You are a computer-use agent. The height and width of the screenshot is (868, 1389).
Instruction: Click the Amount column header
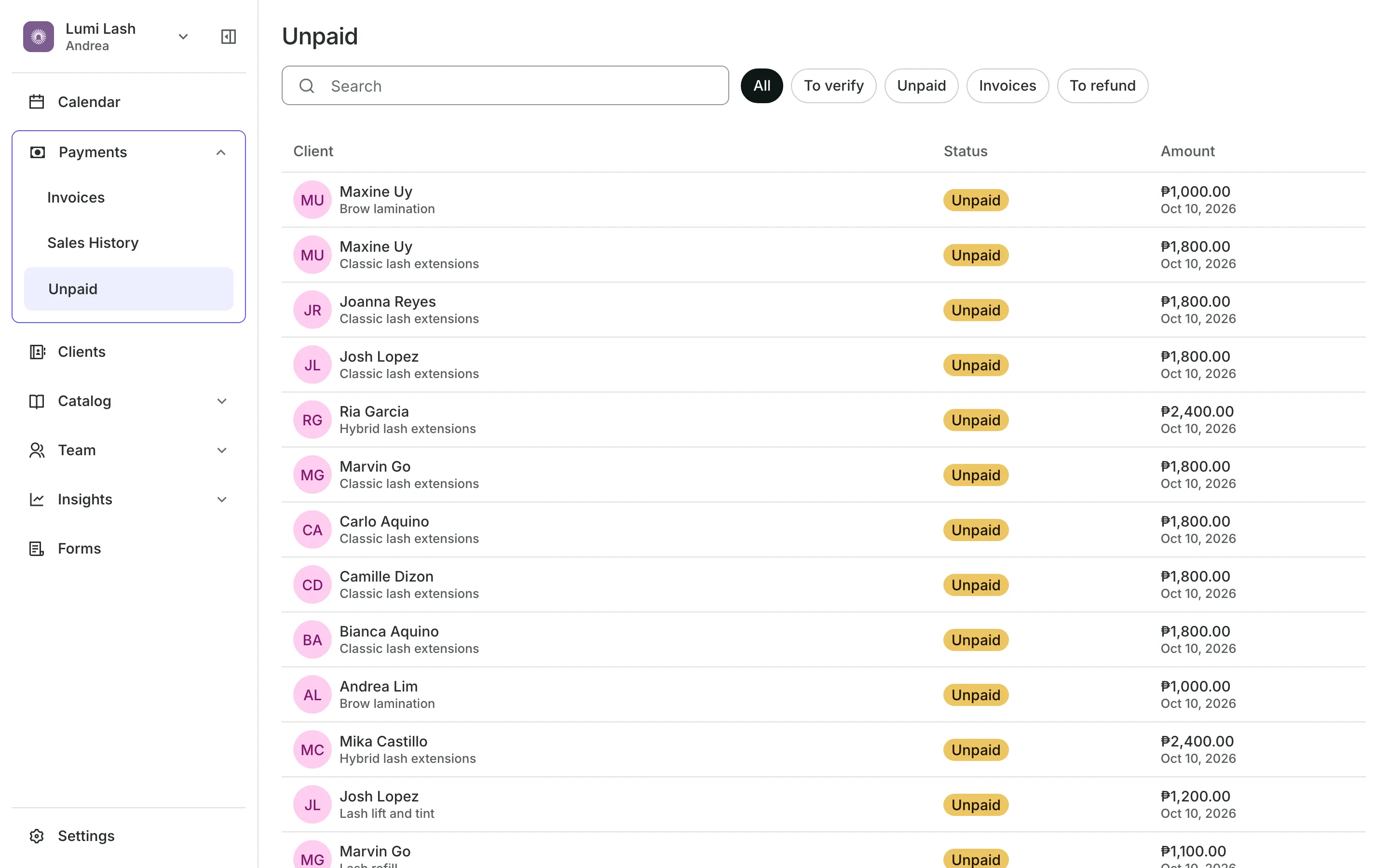[1187, 151]
